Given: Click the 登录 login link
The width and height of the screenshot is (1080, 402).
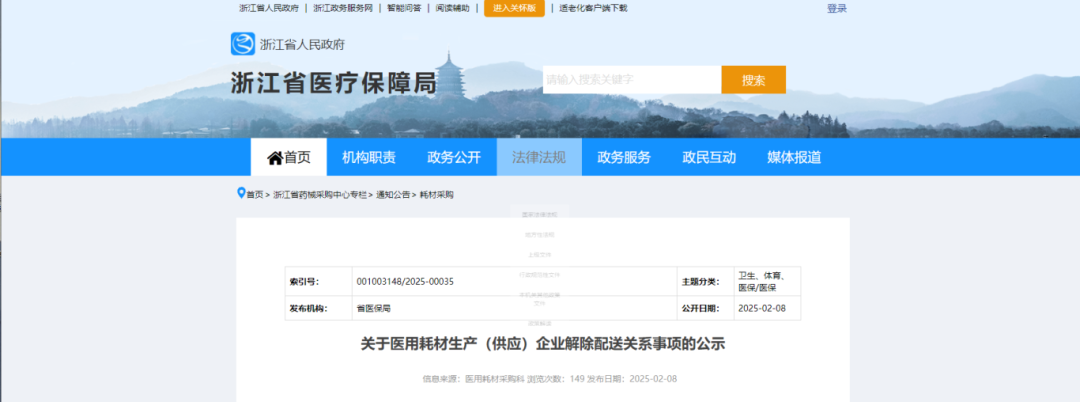Looking at the screenshot, I should tap(837, 8).
